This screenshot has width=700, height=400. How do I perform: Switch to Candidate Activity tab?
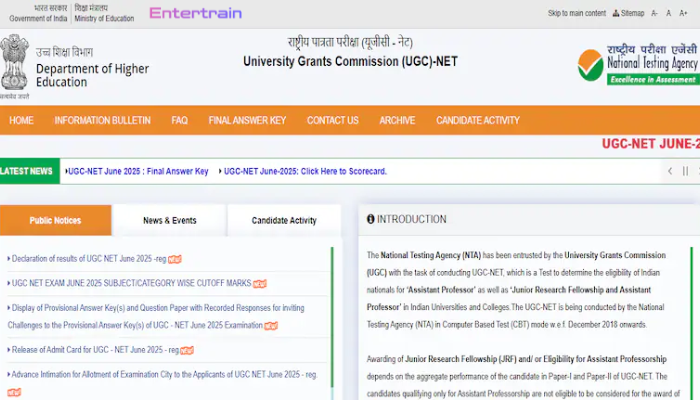pyautogui.click(x=284, y=220)
